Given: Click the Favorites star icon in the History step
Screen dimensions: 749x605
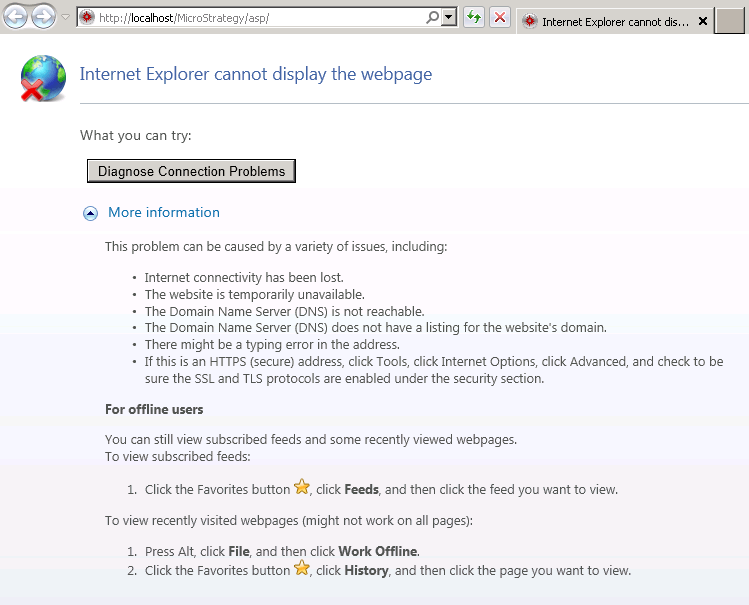Looking at the screenshot, I should pos(302,569).
